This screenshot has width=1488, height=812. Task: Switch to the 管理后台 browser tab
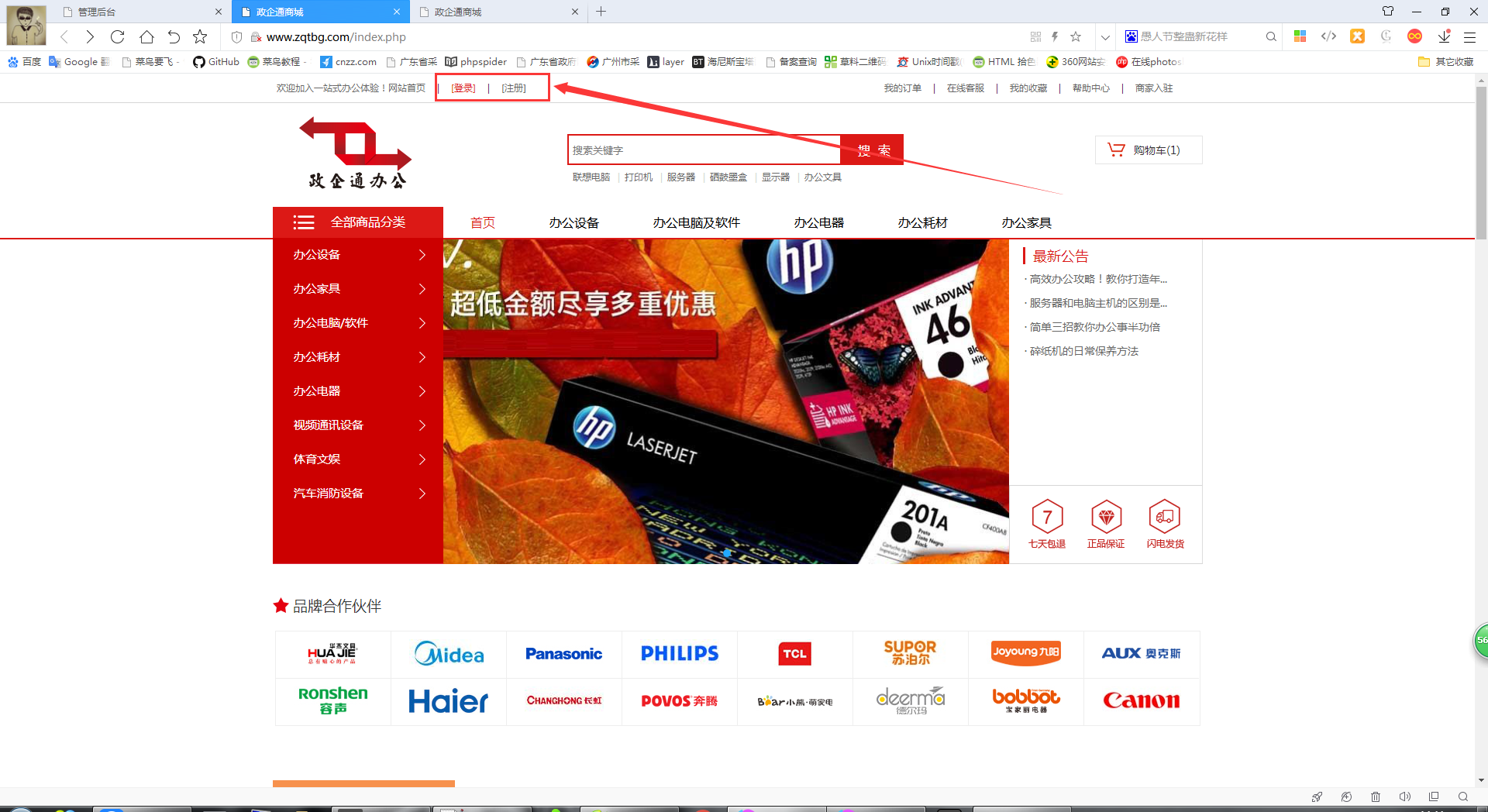tap(139, 12)
